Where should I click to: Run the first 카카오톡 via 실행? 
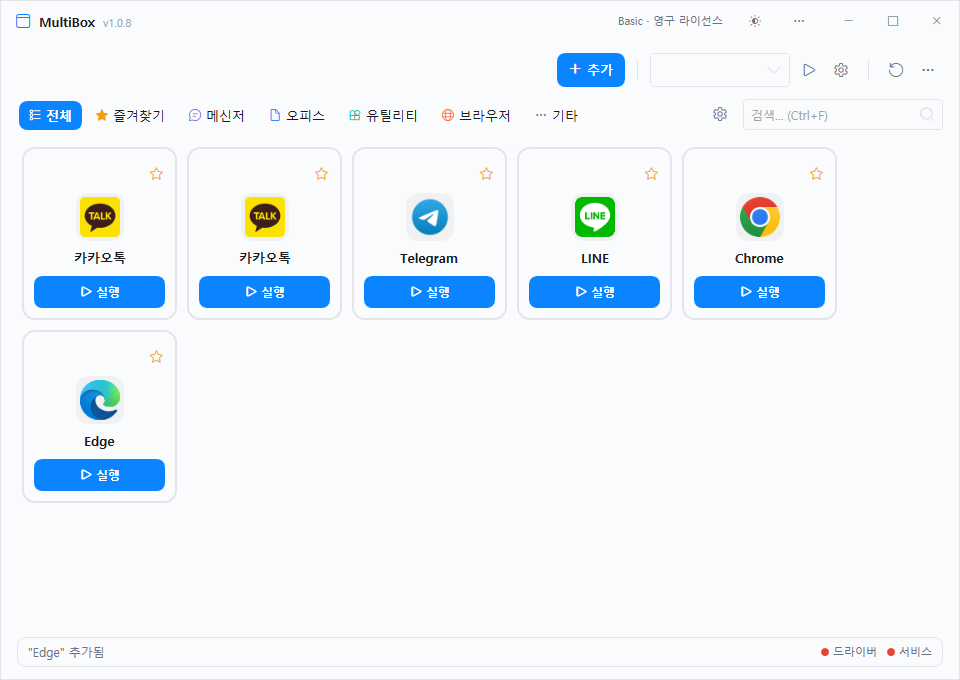point(99,292)
